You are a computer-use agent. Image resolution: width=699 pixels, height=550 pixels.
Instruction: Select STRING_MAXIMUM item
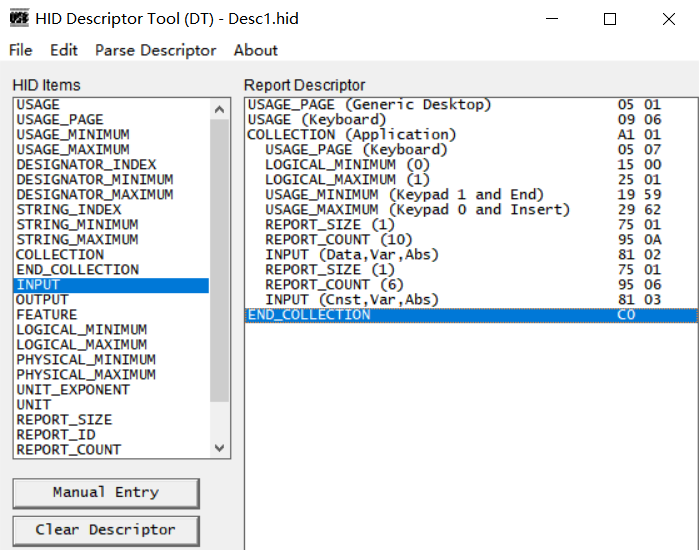coord(111,240)
